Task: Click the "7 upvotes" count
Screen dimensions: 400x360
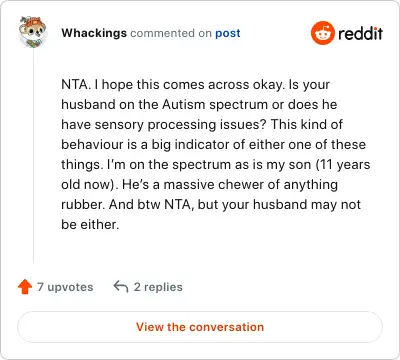Action: (x=65, y=287)
